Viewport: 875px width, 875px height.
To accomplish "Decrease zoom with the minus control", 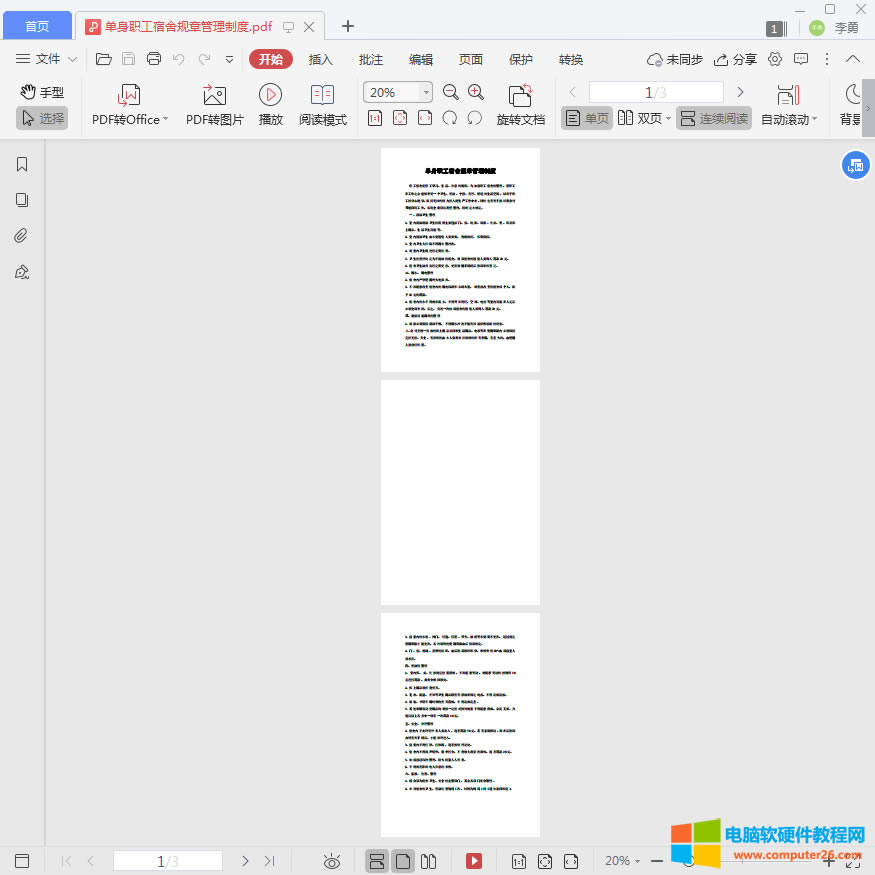I will click(658, 861).
